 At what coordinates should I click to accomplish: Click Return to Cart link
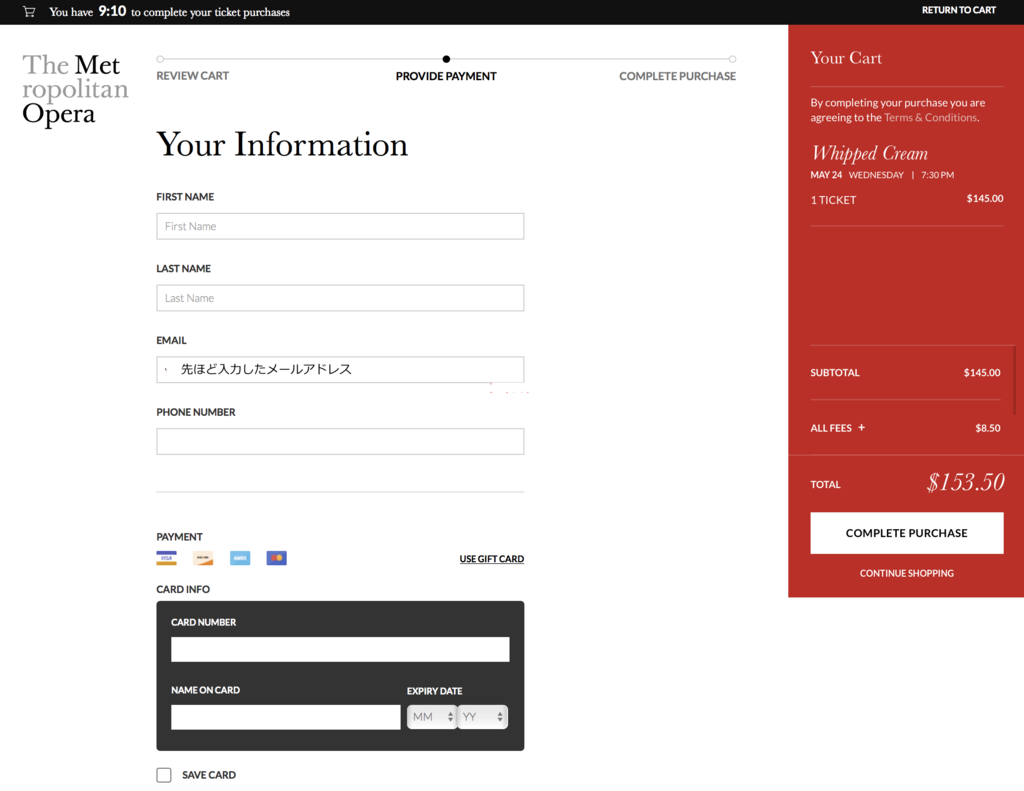click(x=959, y=10)
